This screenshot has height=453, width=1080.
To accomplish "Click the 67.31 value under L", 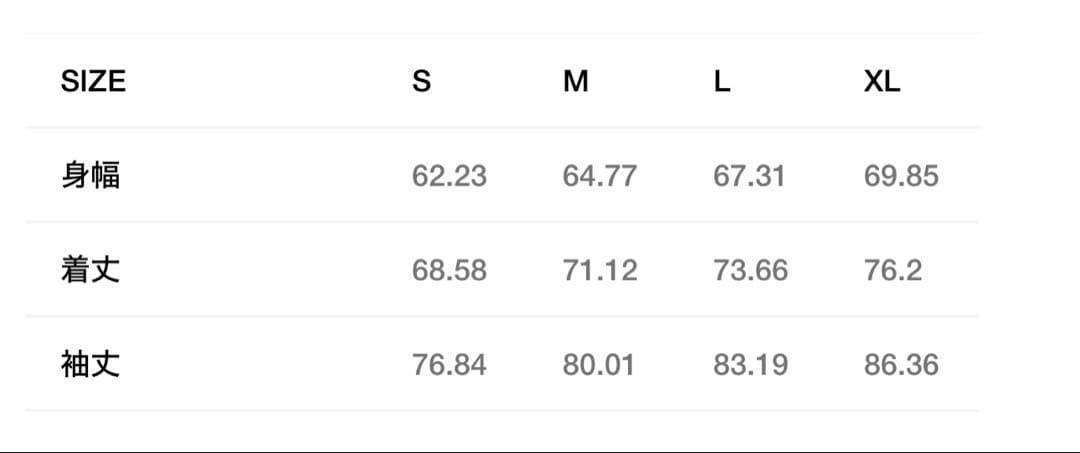I will pyautogui.click(x=749, y=176).
